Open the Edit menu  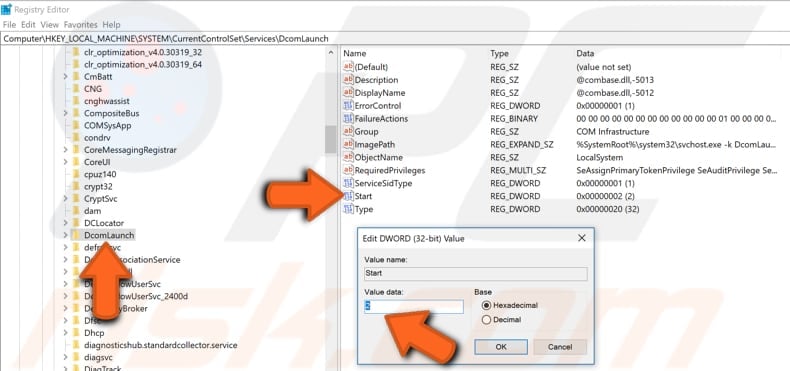tap(28, 24)
